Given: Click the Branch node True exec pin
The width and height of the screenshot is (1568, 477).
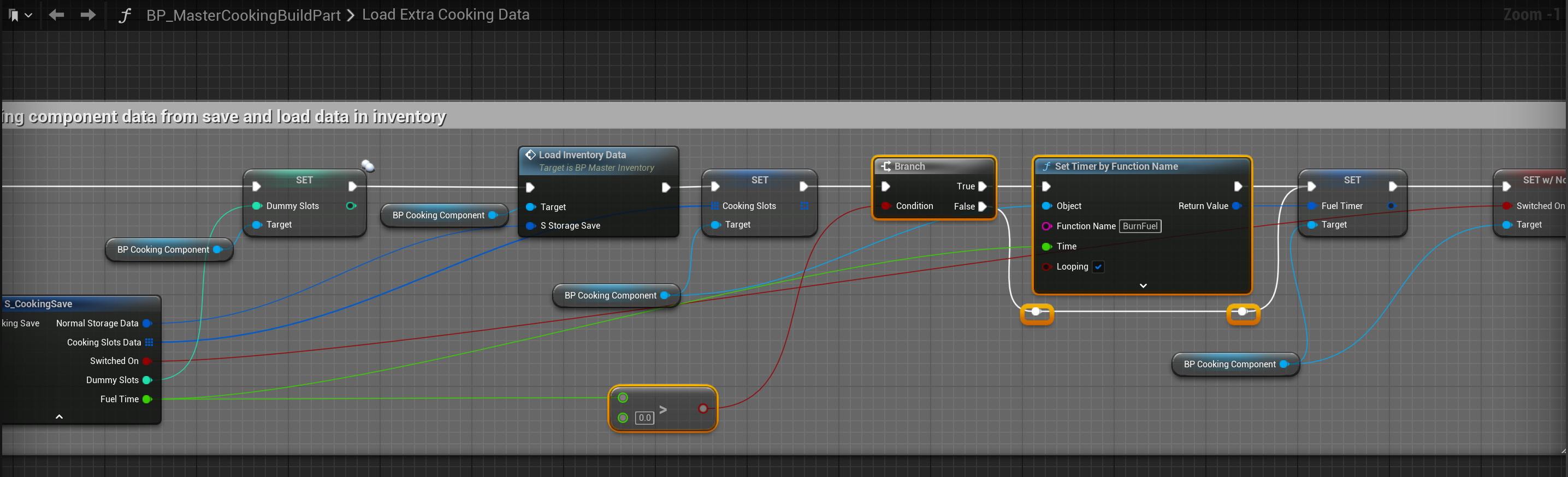Looking at the screenshot, I should pyautogui.click(x=982, y=186).
